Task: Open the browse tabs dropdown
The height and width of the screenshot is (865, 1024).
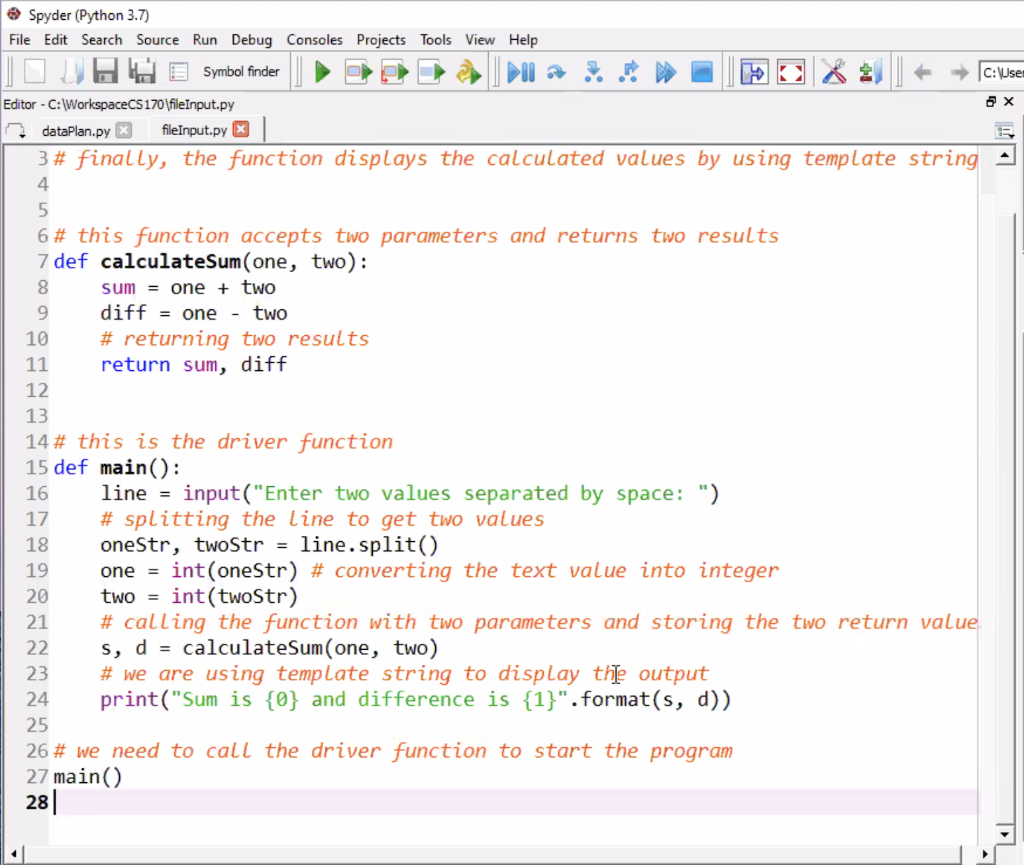Action: pos(16,131)
